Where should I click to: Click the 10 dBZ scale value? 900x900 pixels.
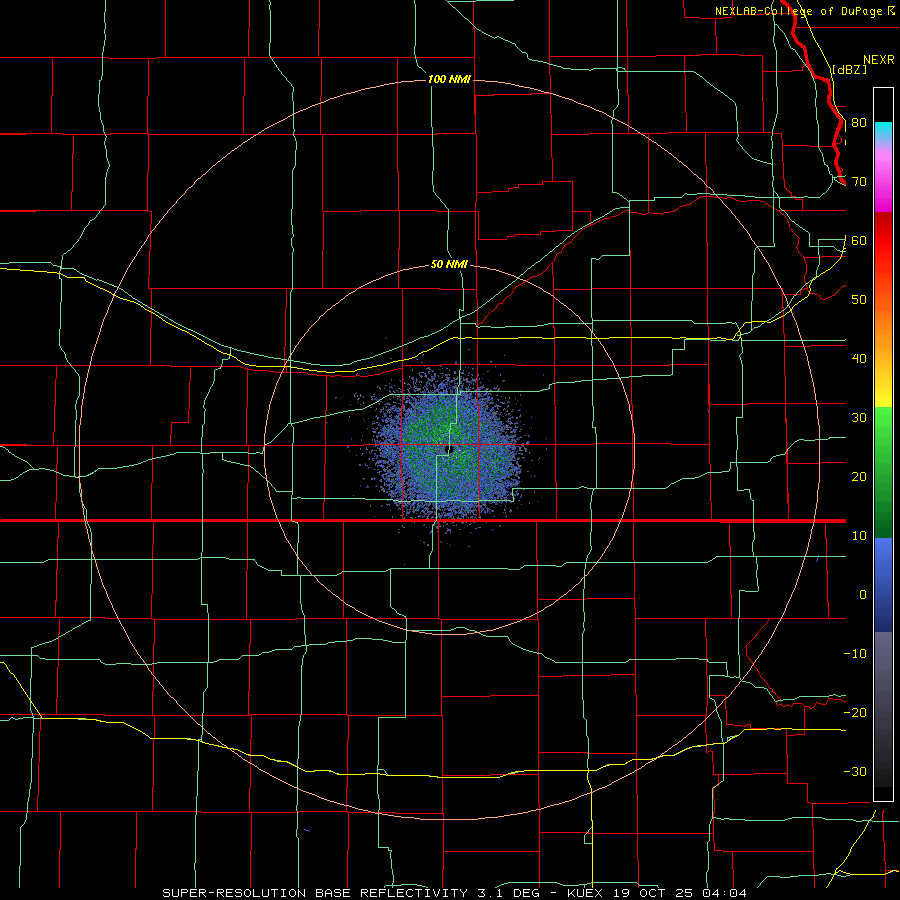tap(859, 536)
